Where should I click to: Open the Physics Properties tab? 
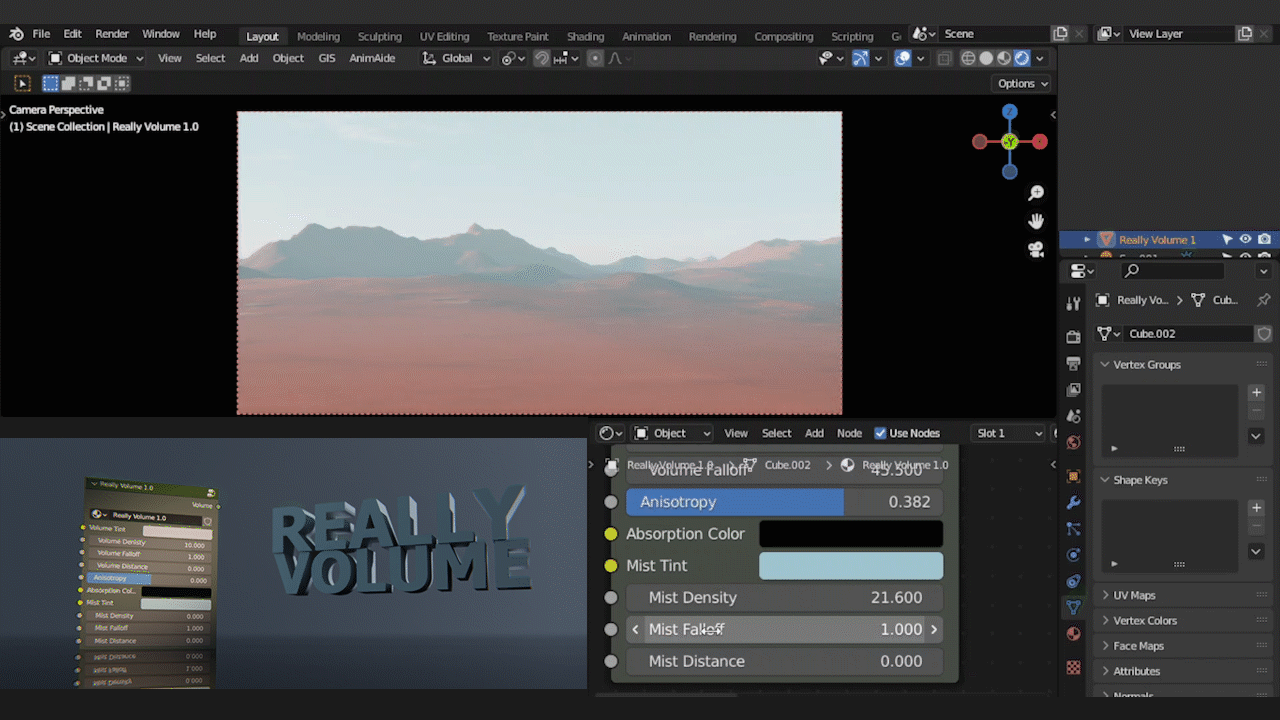coord(1073,555)
